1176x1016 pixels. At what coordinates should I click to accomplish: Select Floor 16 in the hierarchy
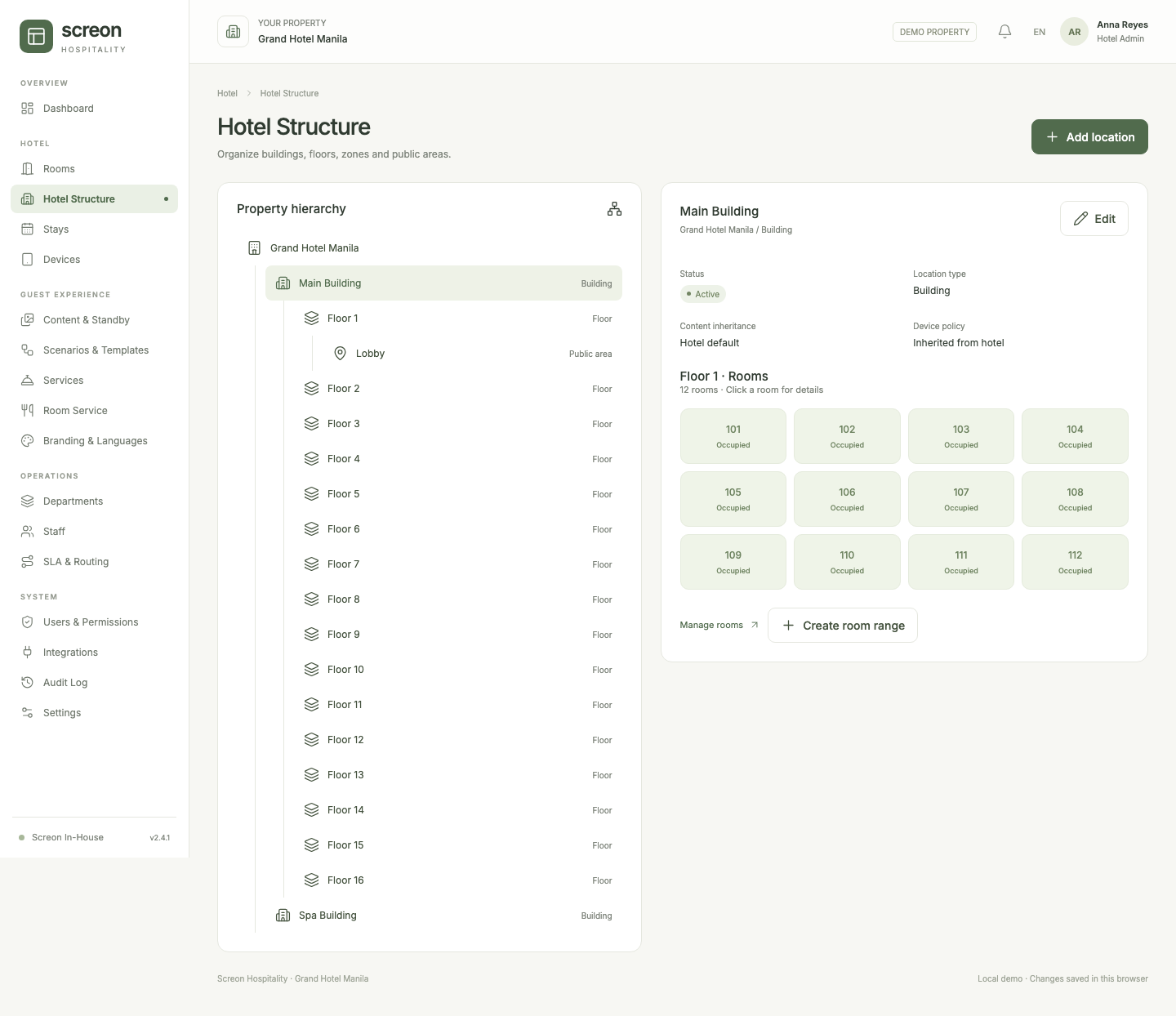[x=458, y=880]
